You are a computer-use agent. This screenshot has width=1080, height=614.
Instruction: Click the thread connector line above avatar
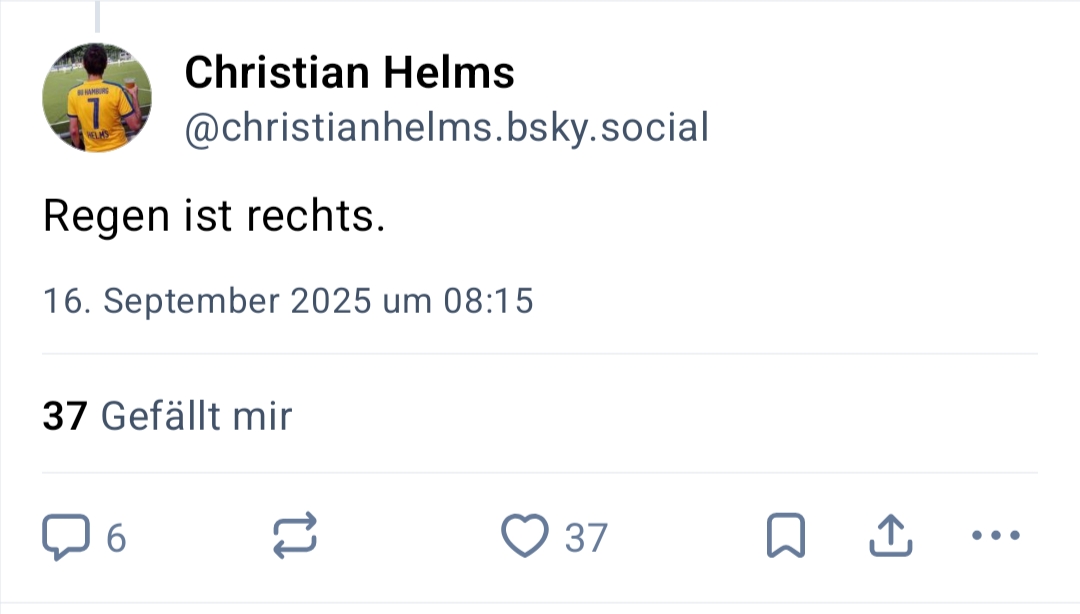point(97,16)
